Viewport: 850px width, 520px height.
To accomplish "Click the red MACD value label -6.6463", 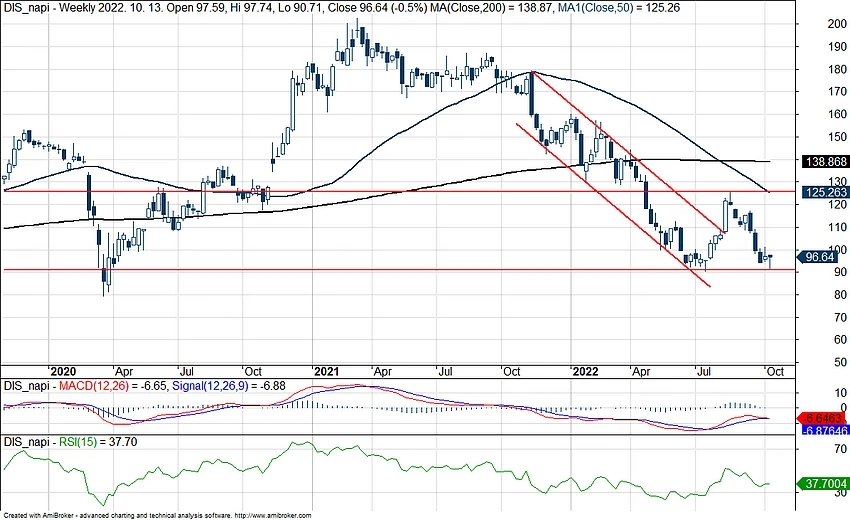I will coord(822,418).
